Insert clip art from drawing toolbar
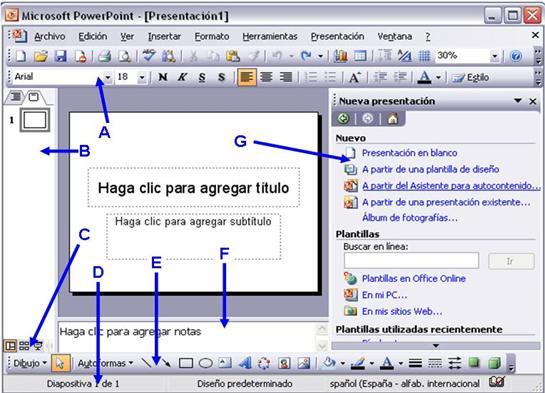 (x=284, y=363)
